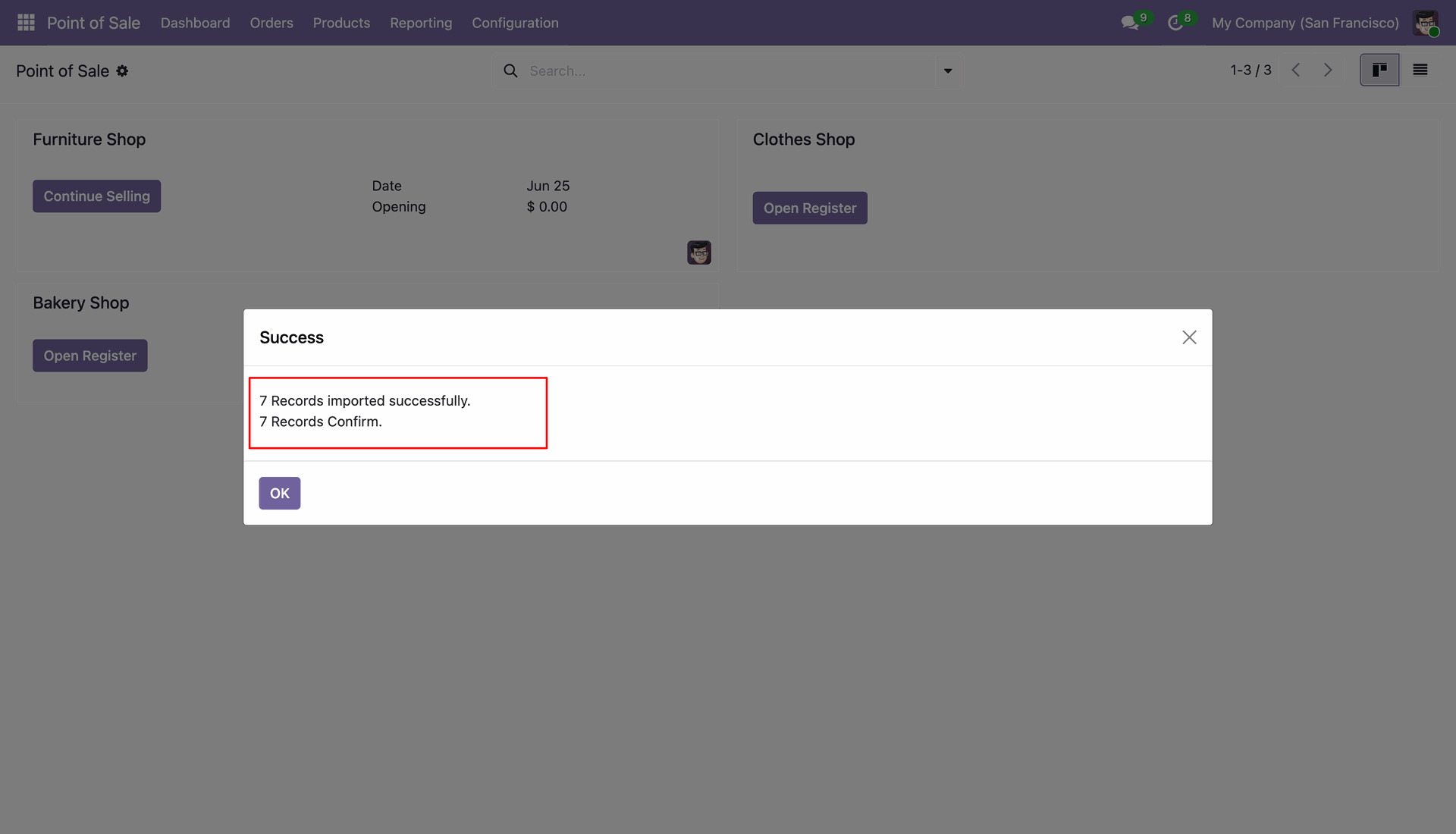Switch to List view
Image resolution: width=1456 pixels, height=834 pixels.
tap(1420, 70)
